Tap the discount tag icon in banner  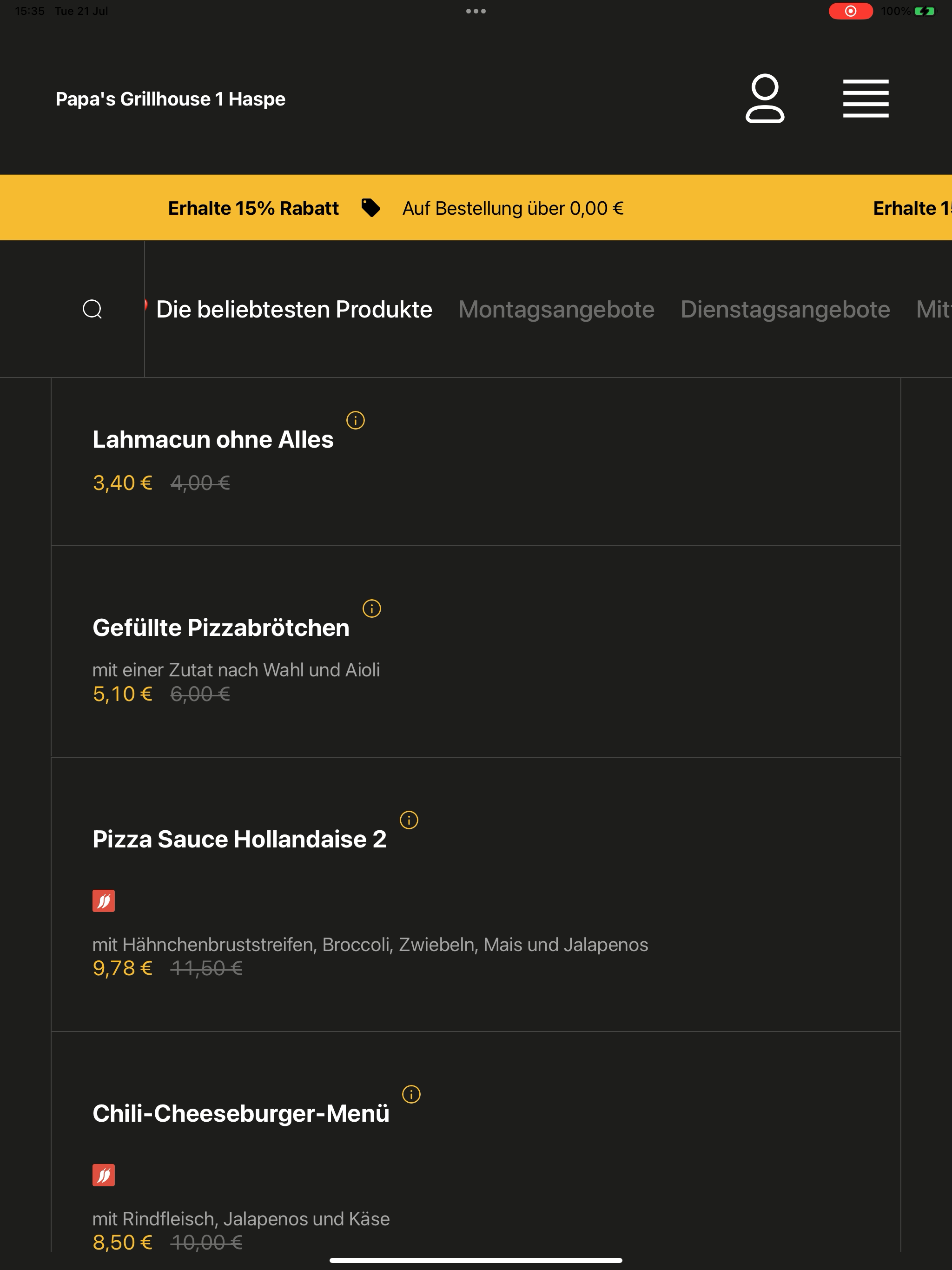[370, 208]
